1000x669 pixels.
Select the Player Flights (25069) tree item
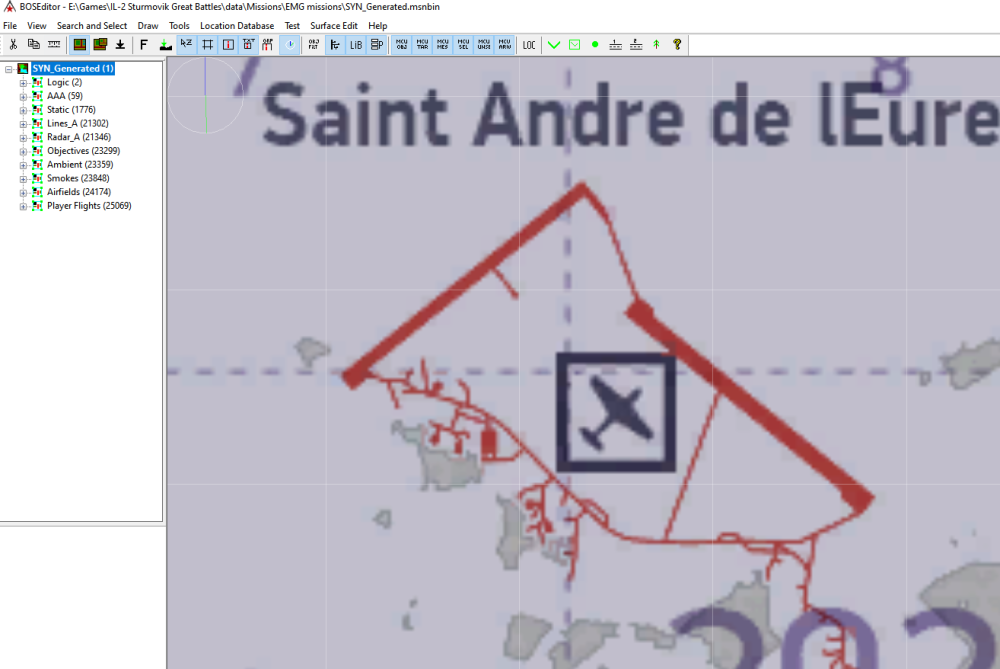89,205
